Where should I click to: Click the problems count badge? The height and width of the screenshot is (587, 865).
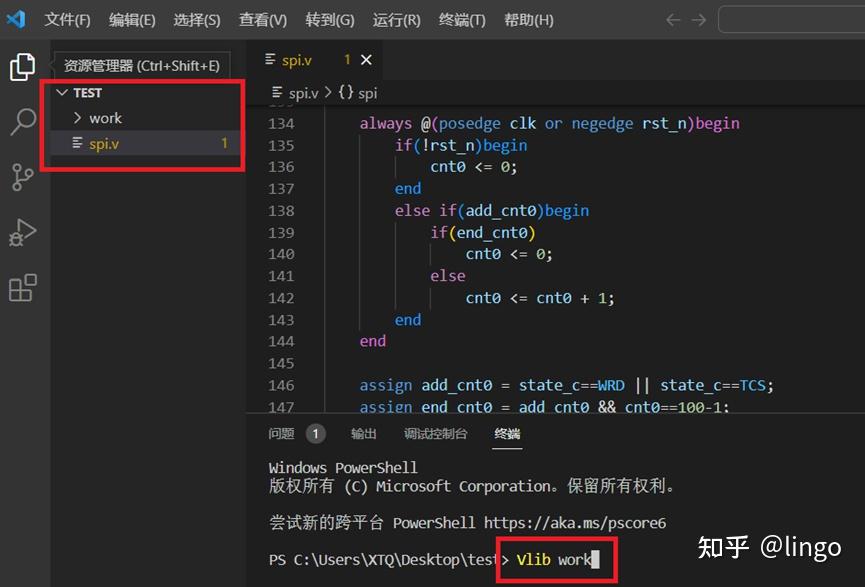pyautogui.click(x=316, y=433)
